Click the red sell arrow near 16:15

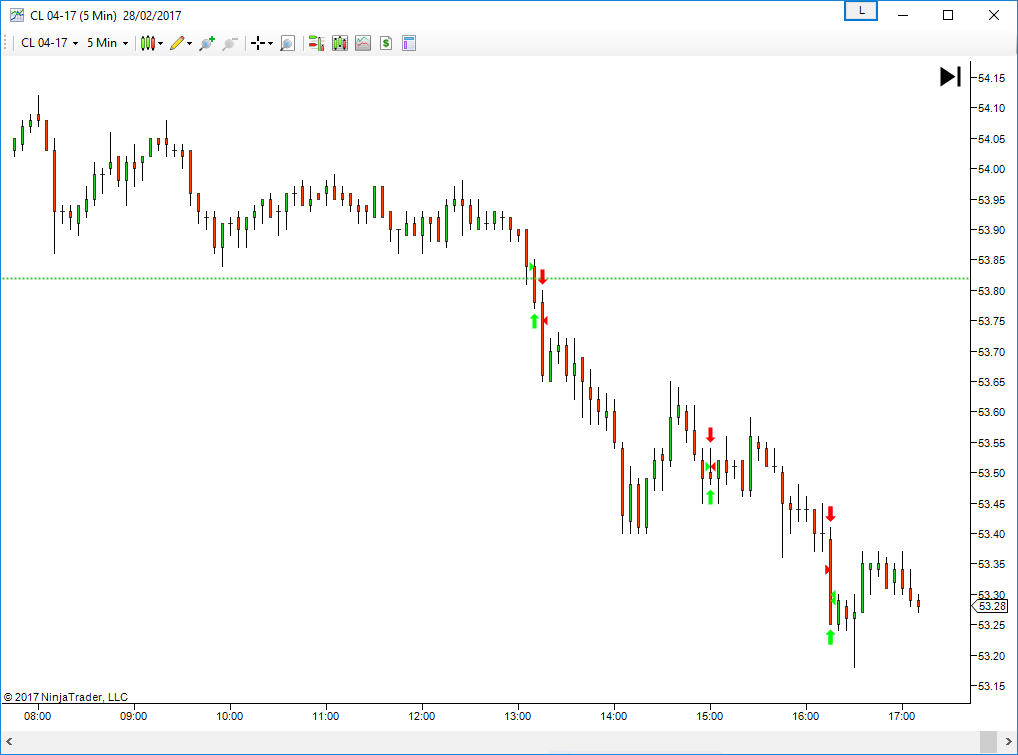[830, 514]
